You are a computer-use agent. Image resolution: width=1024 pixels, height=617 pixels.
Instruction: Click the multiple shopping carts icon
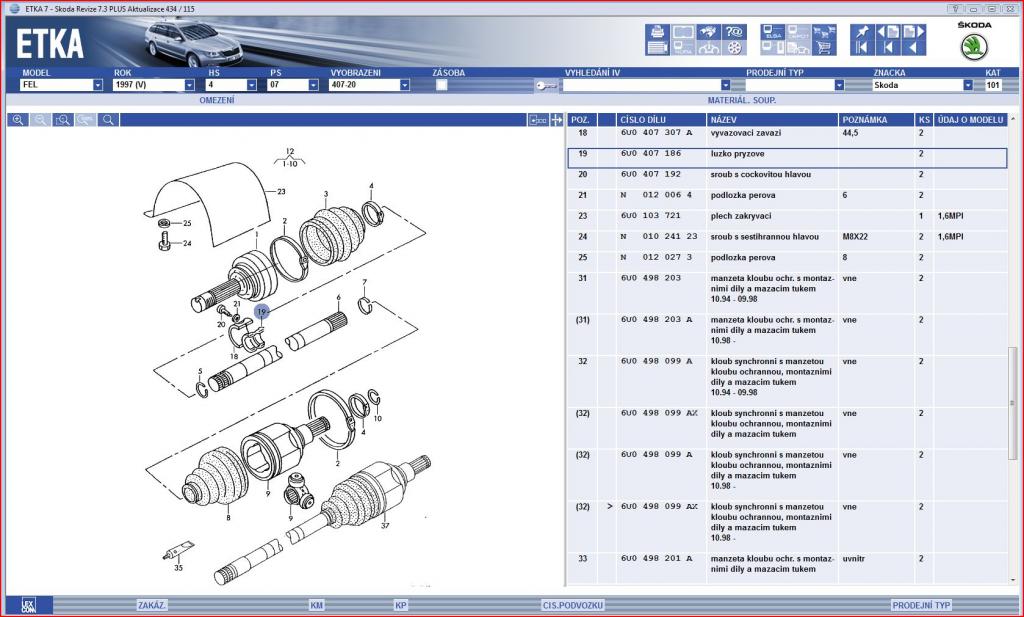[x=824, y=31]
